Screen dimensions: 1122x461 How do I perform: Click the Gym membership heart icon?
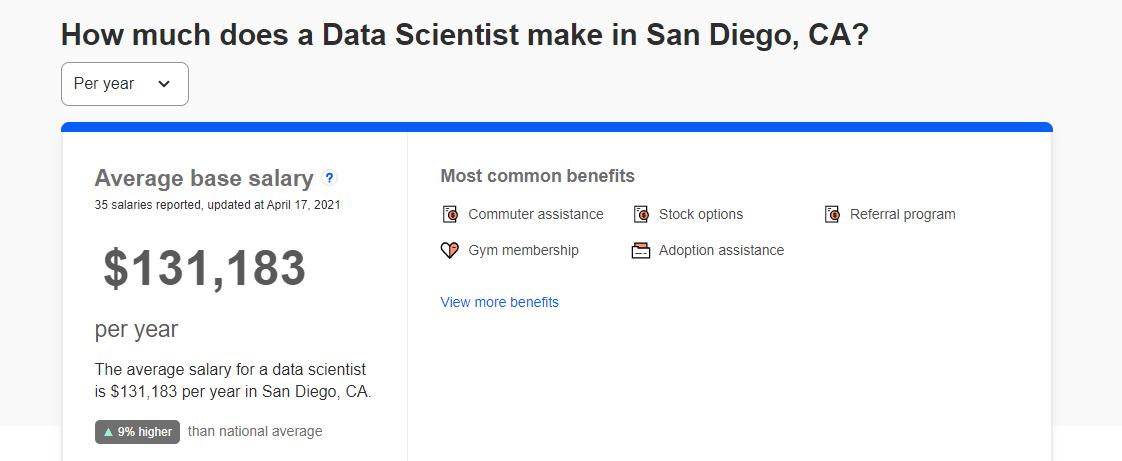449,250
